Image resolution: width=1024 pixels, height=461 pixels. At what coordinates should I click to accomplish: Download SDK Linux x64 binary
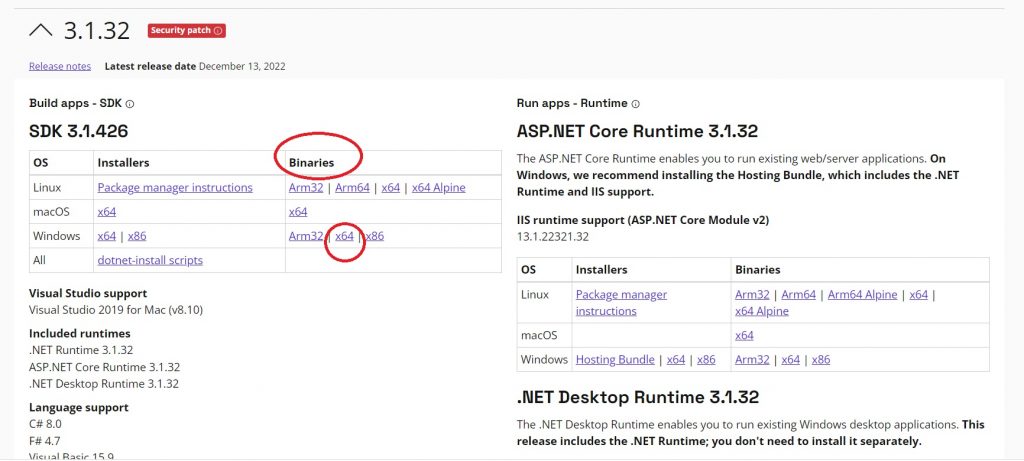click(391, 187)
